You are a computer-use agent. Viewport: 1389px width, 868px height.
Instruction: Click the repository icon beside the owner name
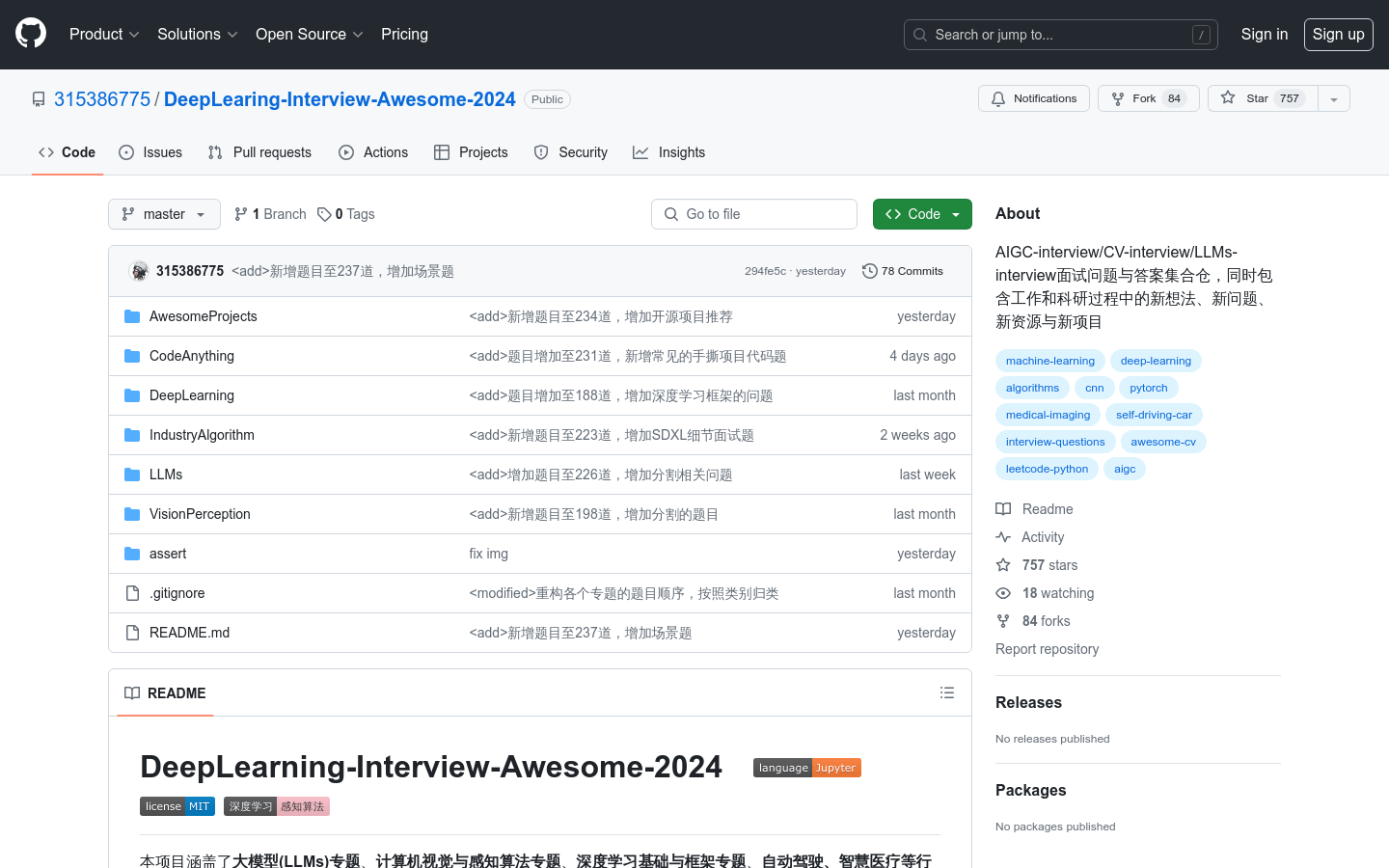click(39, 99)
